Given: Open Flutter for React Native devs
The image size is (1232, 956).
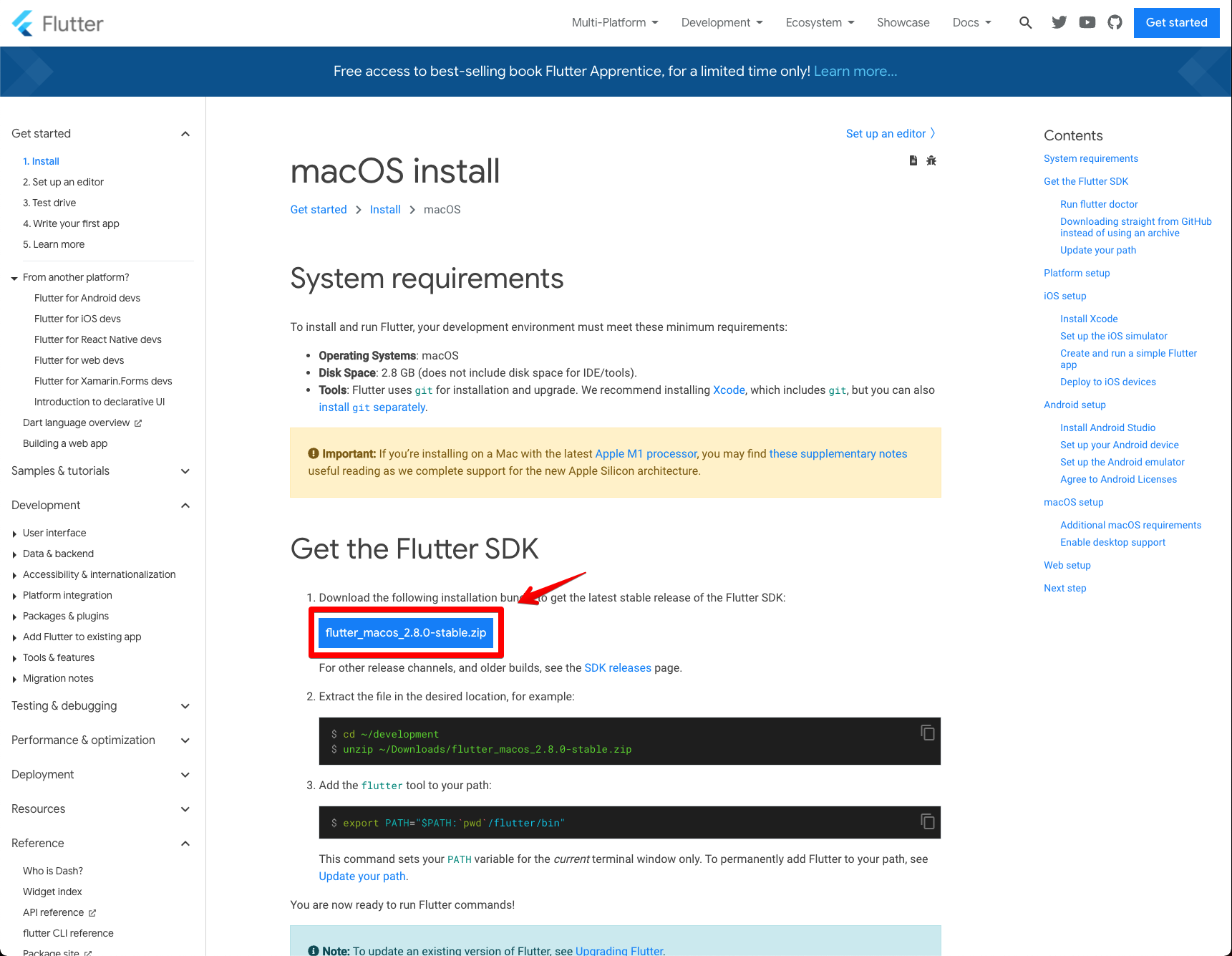Looking at the screenshot, I should coord(98,339).
